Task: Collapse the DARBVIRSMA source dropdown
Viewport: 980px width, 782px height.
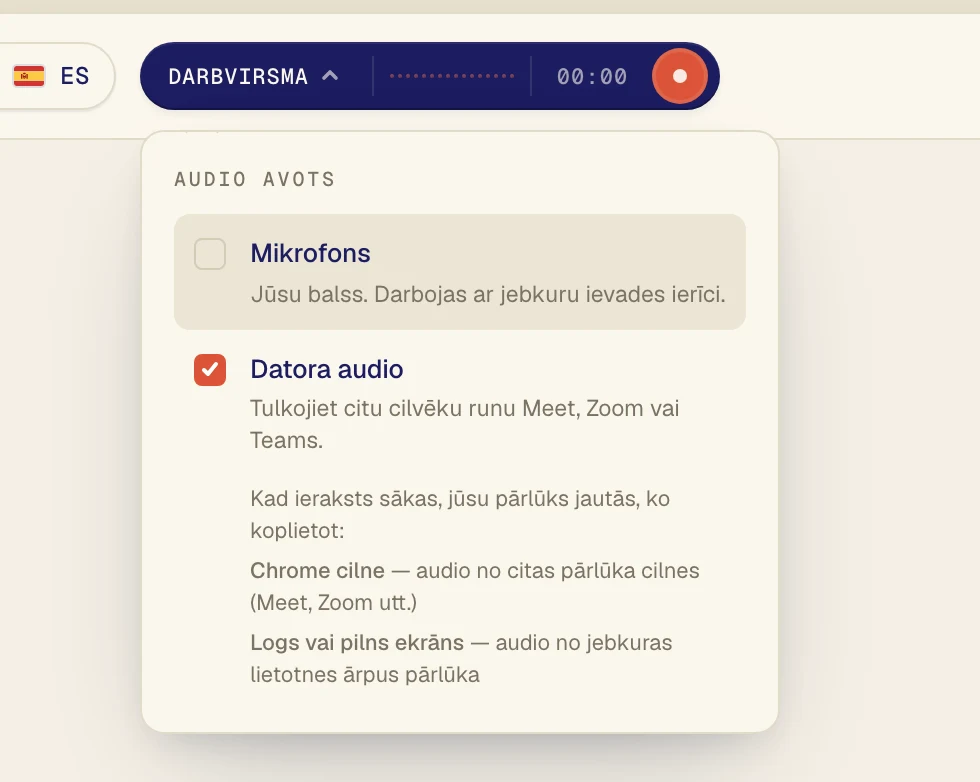Action: pos(253,76)
